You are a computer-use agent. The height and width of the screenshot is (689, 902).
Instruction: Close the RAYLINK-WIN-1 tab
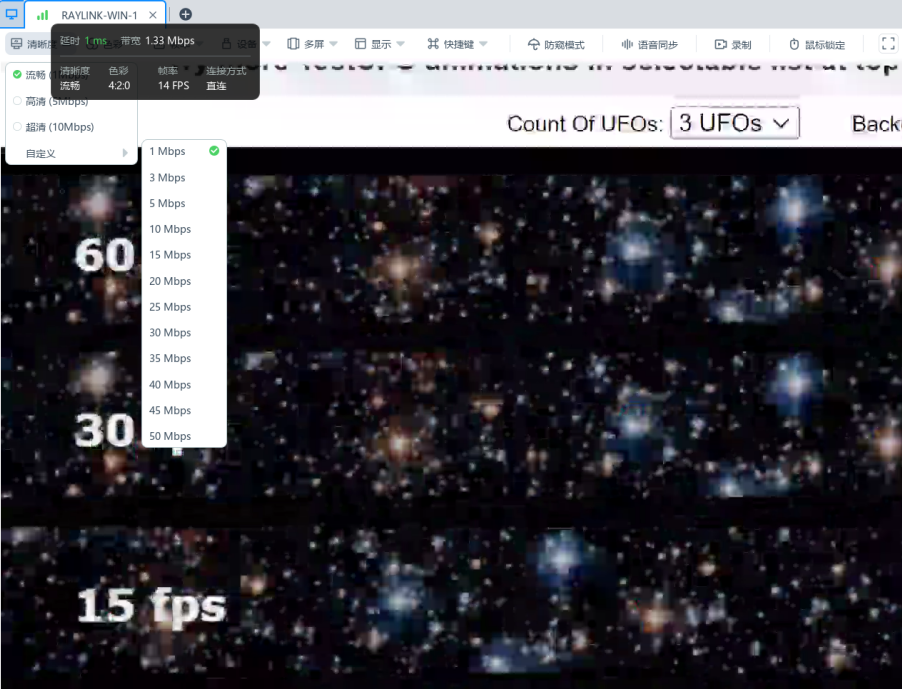pyautogui.click(x=152, y=15)
